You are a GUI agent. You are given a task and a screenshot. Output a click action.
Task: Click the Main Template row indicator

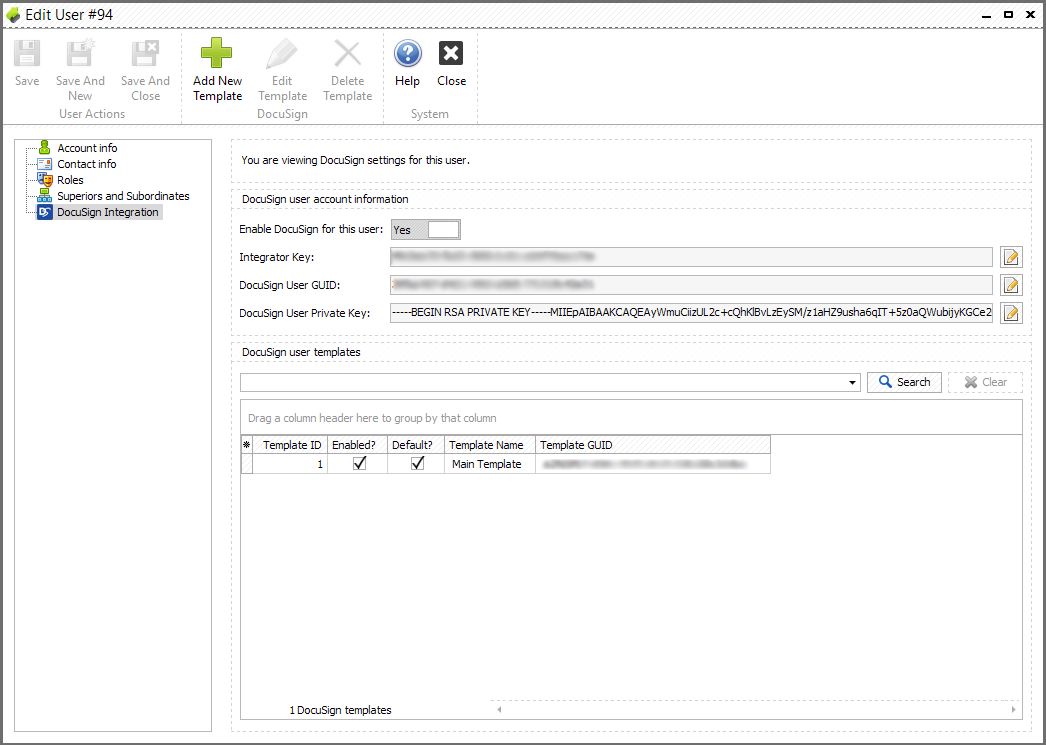(247, 464)
